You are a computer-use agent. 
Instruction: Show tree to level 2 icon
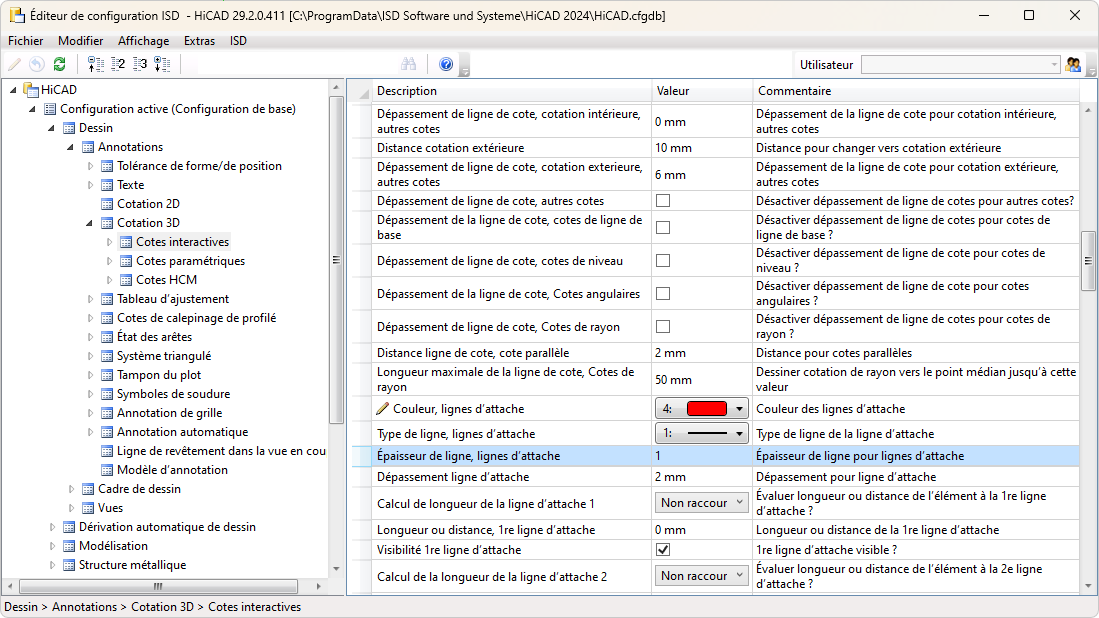(x=118, y=64)
